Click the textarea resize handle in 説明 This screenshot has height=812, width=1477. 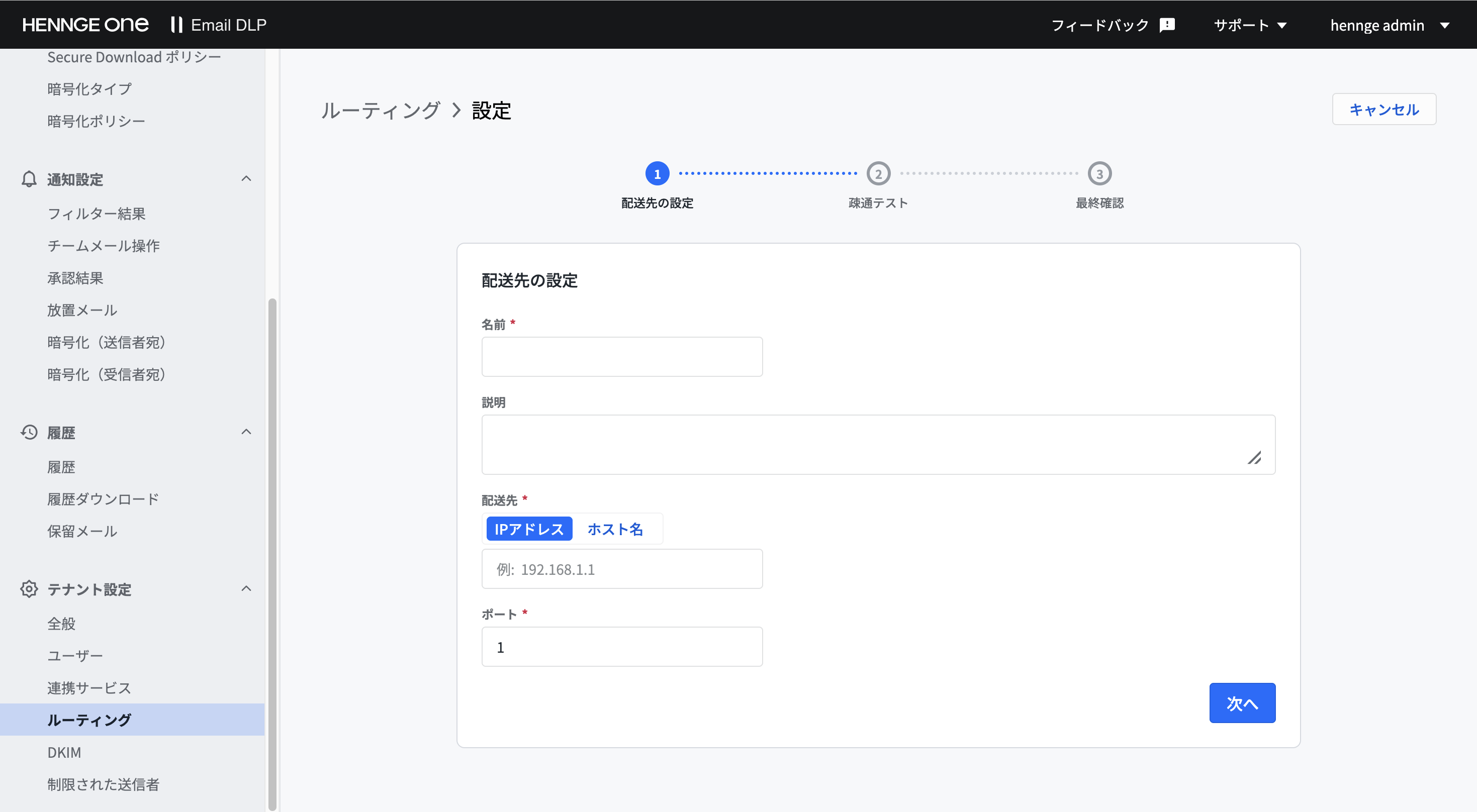click(x=1254, y=457)
